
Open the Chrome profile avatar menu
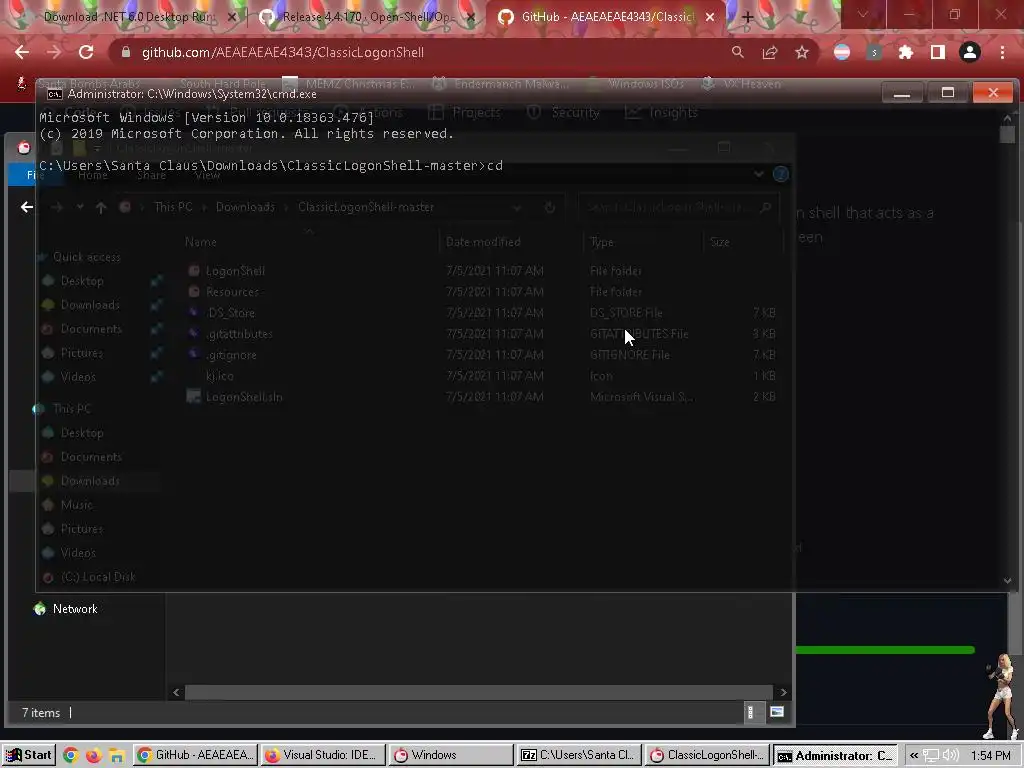click(x=970, y=52)
